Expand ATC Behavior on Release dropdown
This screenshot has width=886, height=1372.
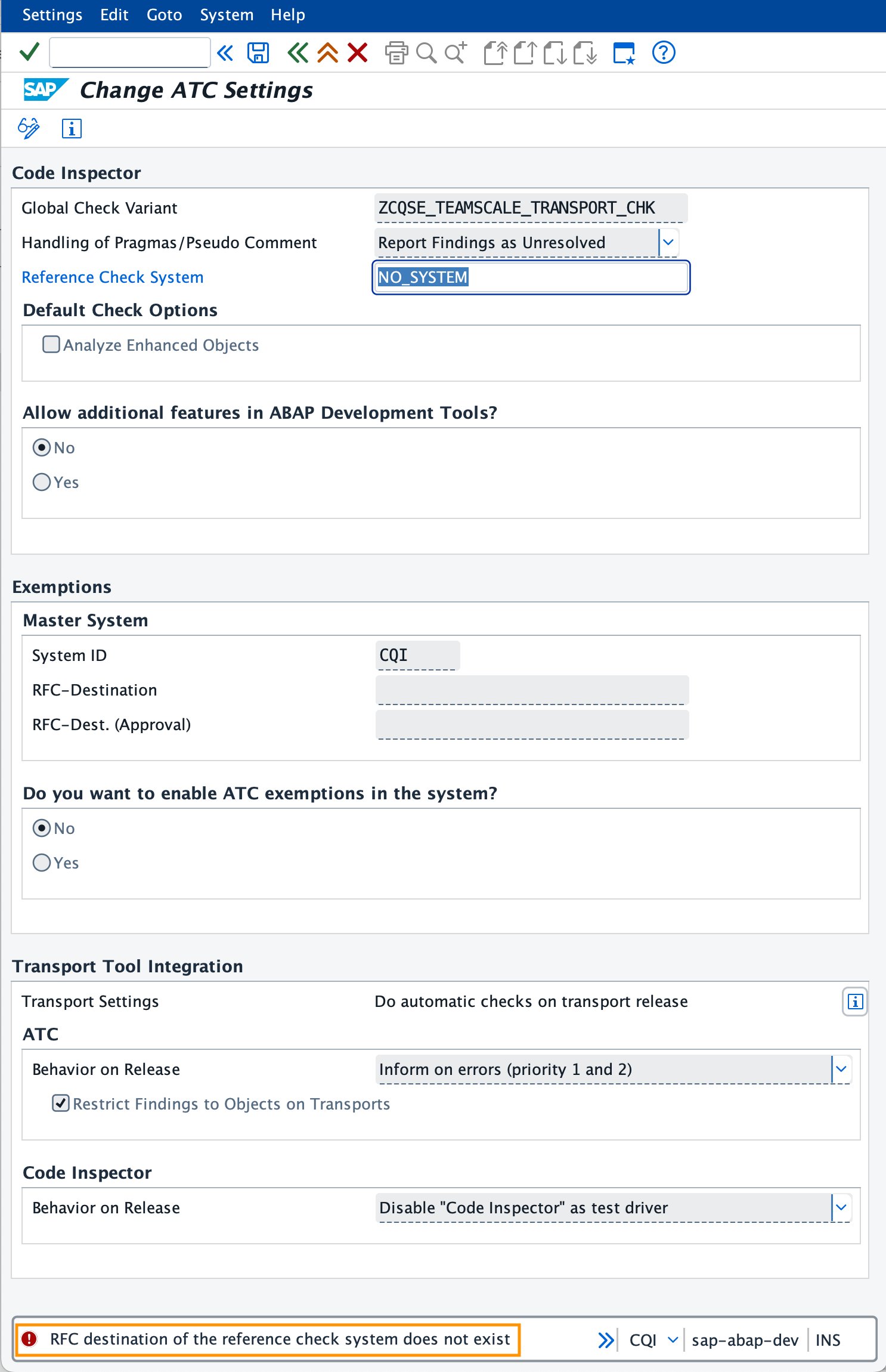click(x=841, y=1069)
